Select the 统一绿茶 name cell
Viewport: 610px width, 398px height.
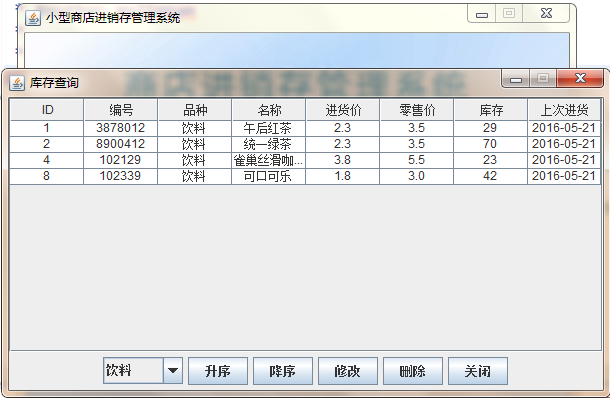[x=268, y=144]
